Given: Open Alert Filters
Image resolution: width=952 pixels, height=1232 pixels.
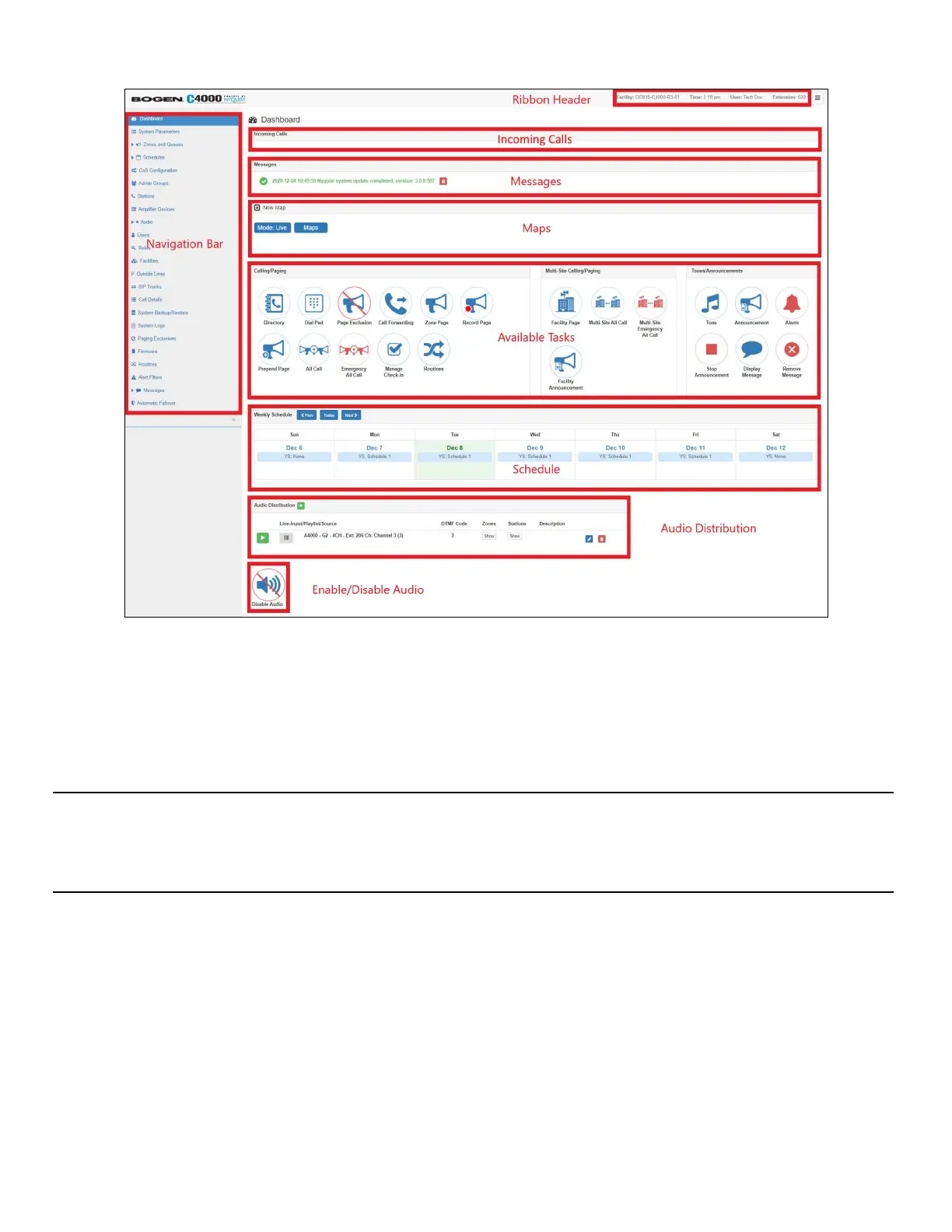Looking at the screenshot, I should (x=149, y=377).
